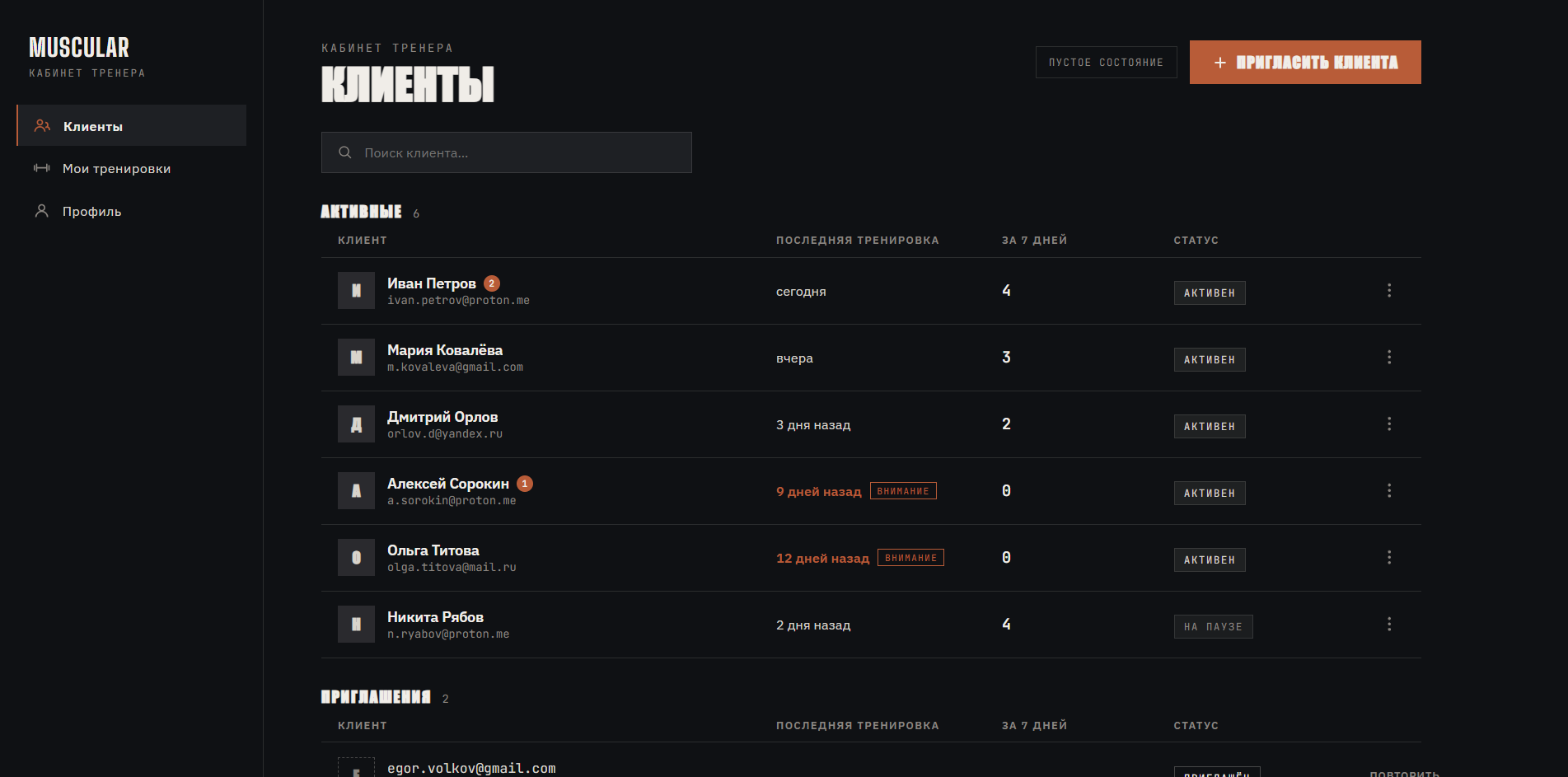The width and height of the screenshot is (1568, 777).
Task: Toggle the Пустое состояние button
Action: tap(1106, 63)
